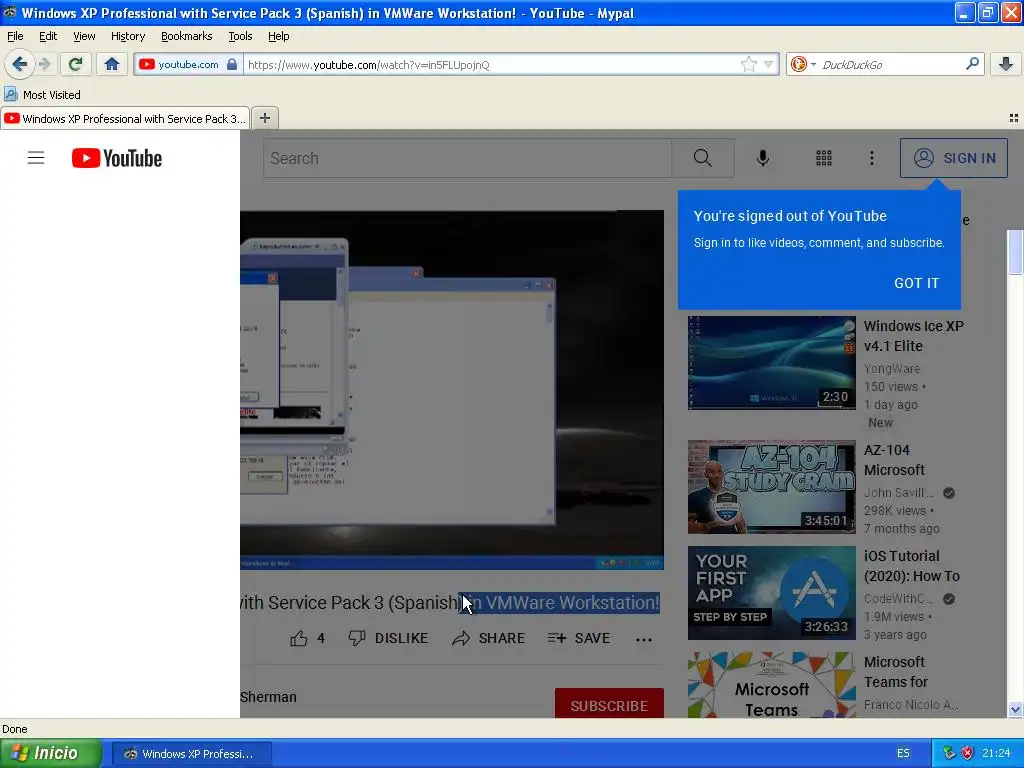1024x768 pixels.
Task: Click the ES language indicator
Action: 903,753
